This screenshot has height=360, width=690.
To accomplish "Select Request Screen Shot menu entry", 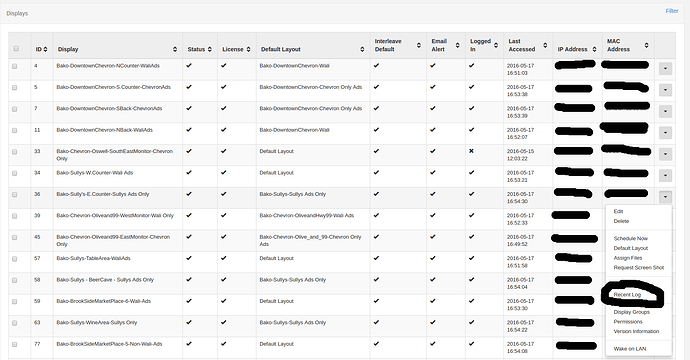I will tap(639, 268).
